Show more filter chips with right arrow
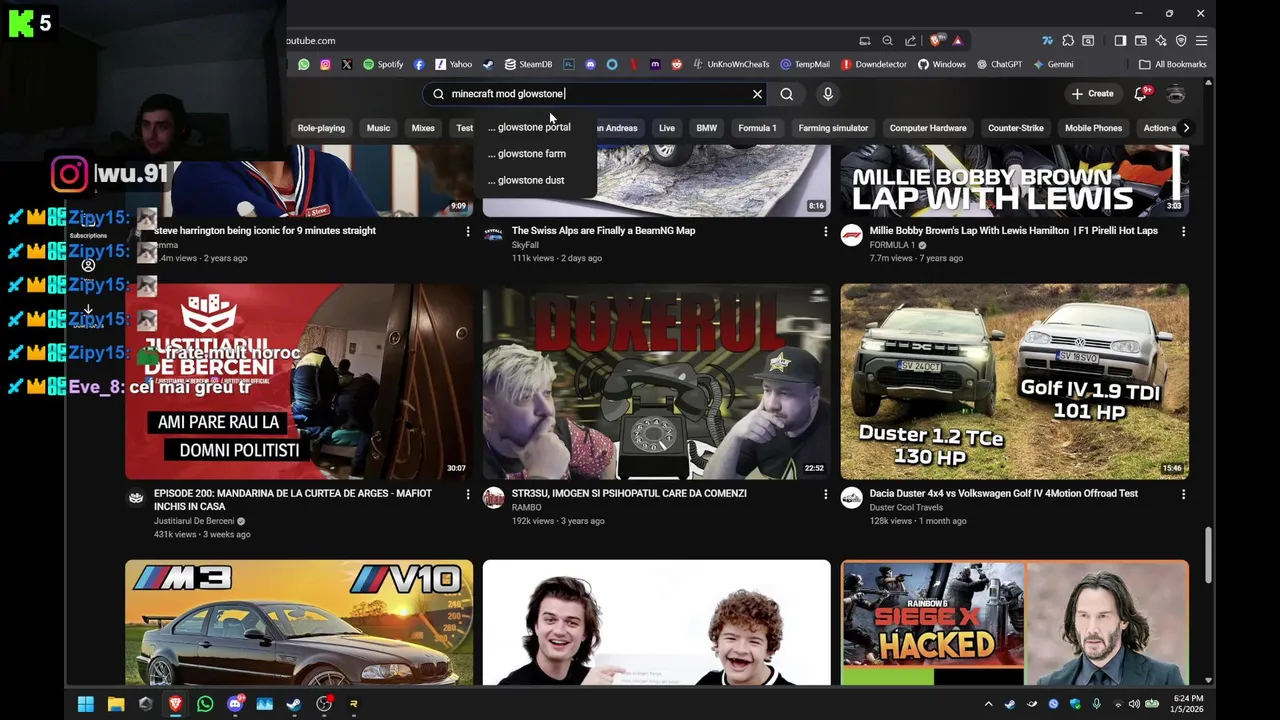Viewport: 1280px width, 720px height. click(x=1186, y=128)
